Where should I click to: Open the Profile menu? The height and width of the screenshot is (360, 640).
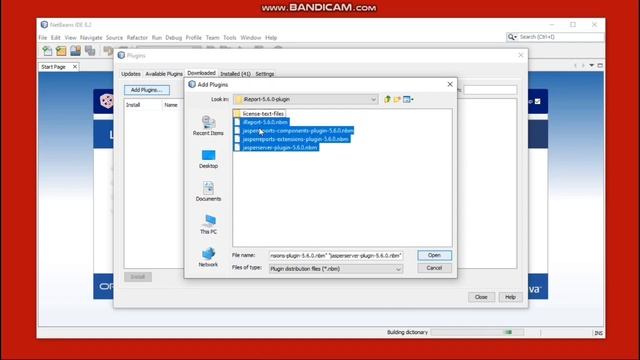193,38
